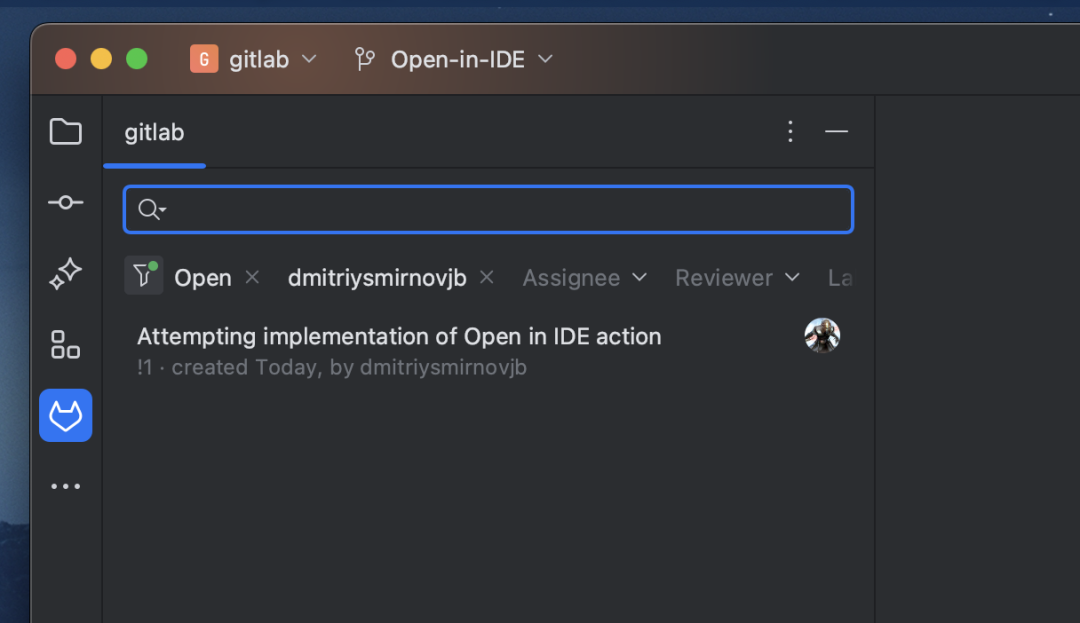Change the dmitriysmirnovjb author filter
The image size is (1080, 623).
(377, 278)
